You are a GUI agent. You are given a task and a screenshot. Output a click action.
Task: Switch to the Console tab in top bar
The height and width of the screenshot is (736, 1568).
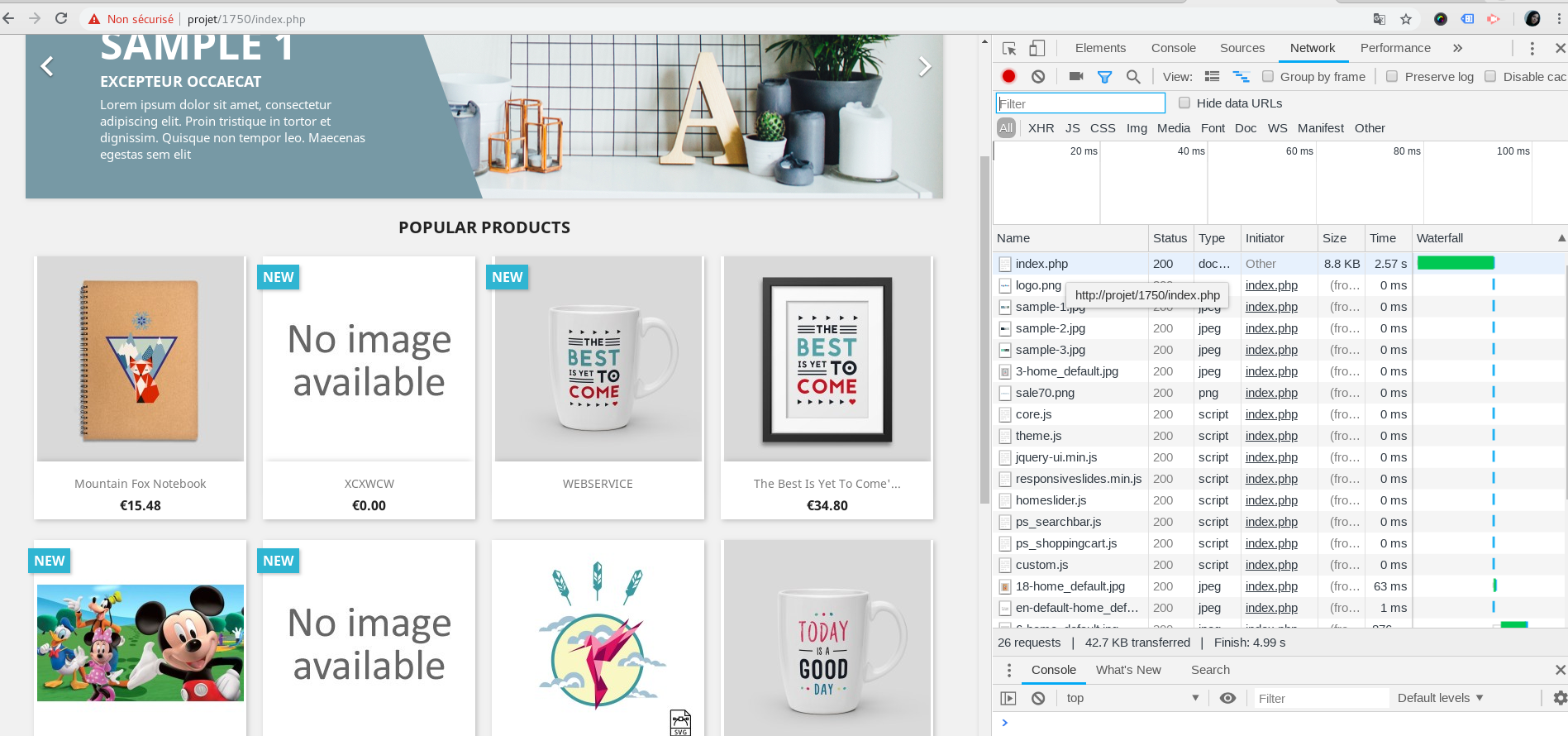coord(1173,48)
